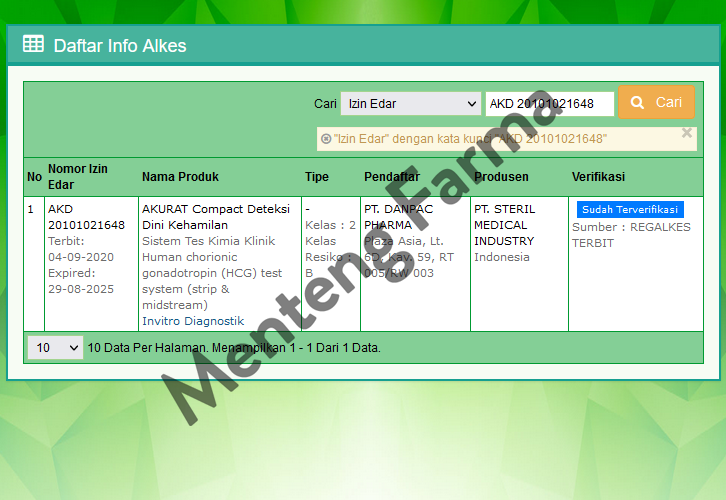The height and width of the screenshot is (500, 726).
Task: Click PT. STERIL MEDICAL INDUSTRY producer cell
Action: click(504, 225)
